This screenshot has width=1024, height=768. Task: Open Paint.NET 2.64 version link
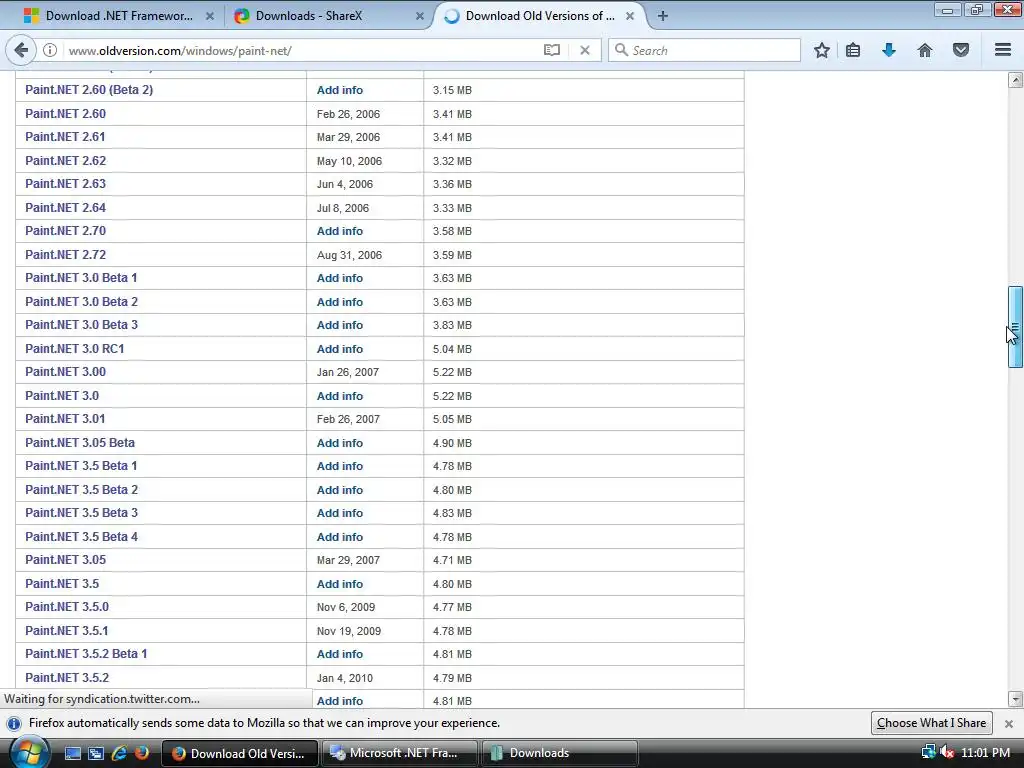click(65, 208)
